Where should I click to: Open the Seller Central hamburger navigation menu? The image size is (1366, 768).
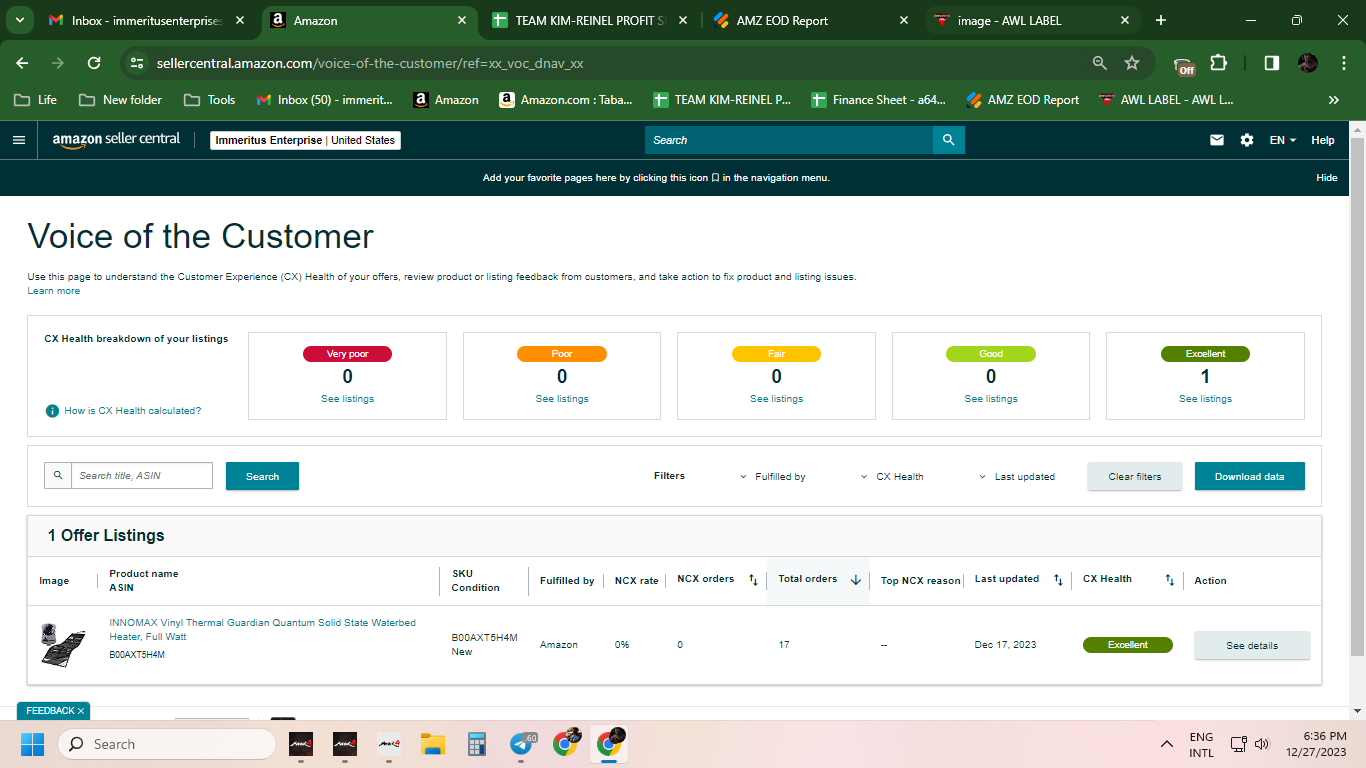coord(18,140)
